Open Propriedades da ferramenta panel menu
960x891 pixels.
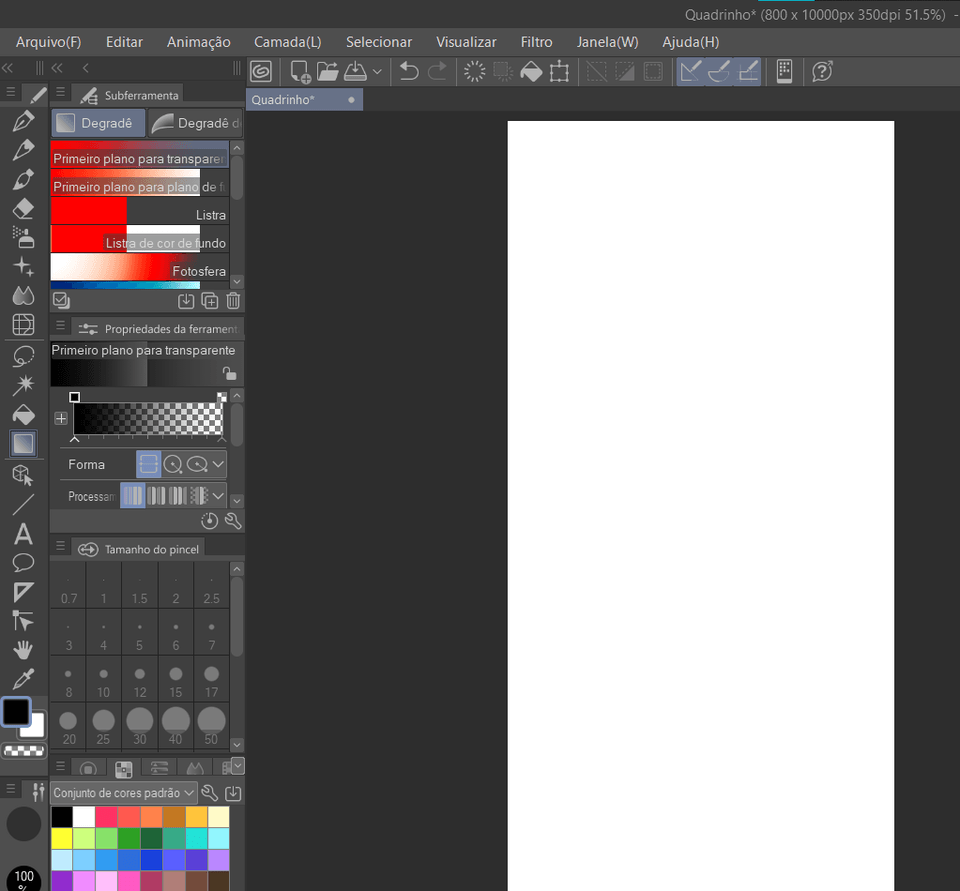[61, 325]
